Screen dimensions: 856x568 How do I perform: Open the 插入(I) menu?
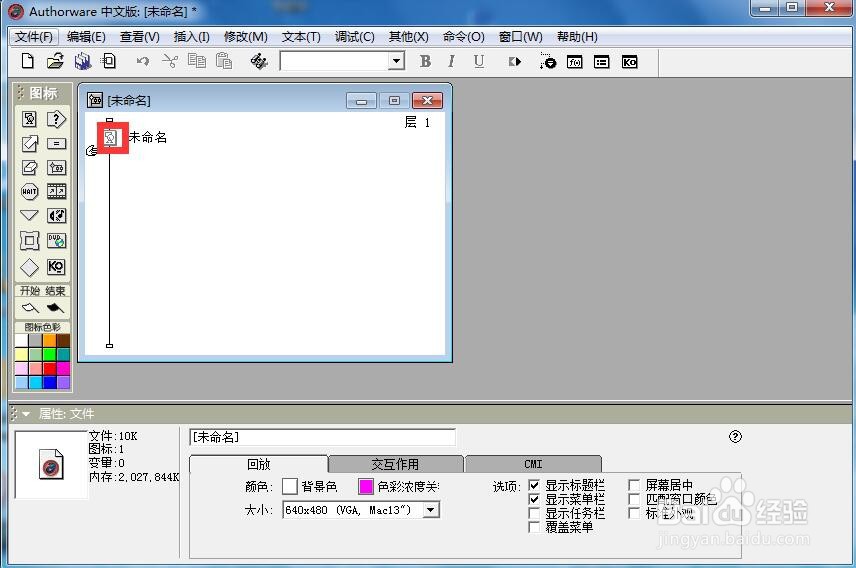click(x=192, y=37)
